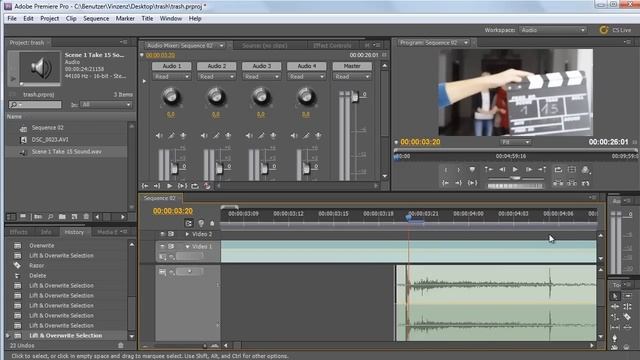Set unnumbered marker in Program Monitor
This screenshot has height=360, width=640.
coord(472,169)
